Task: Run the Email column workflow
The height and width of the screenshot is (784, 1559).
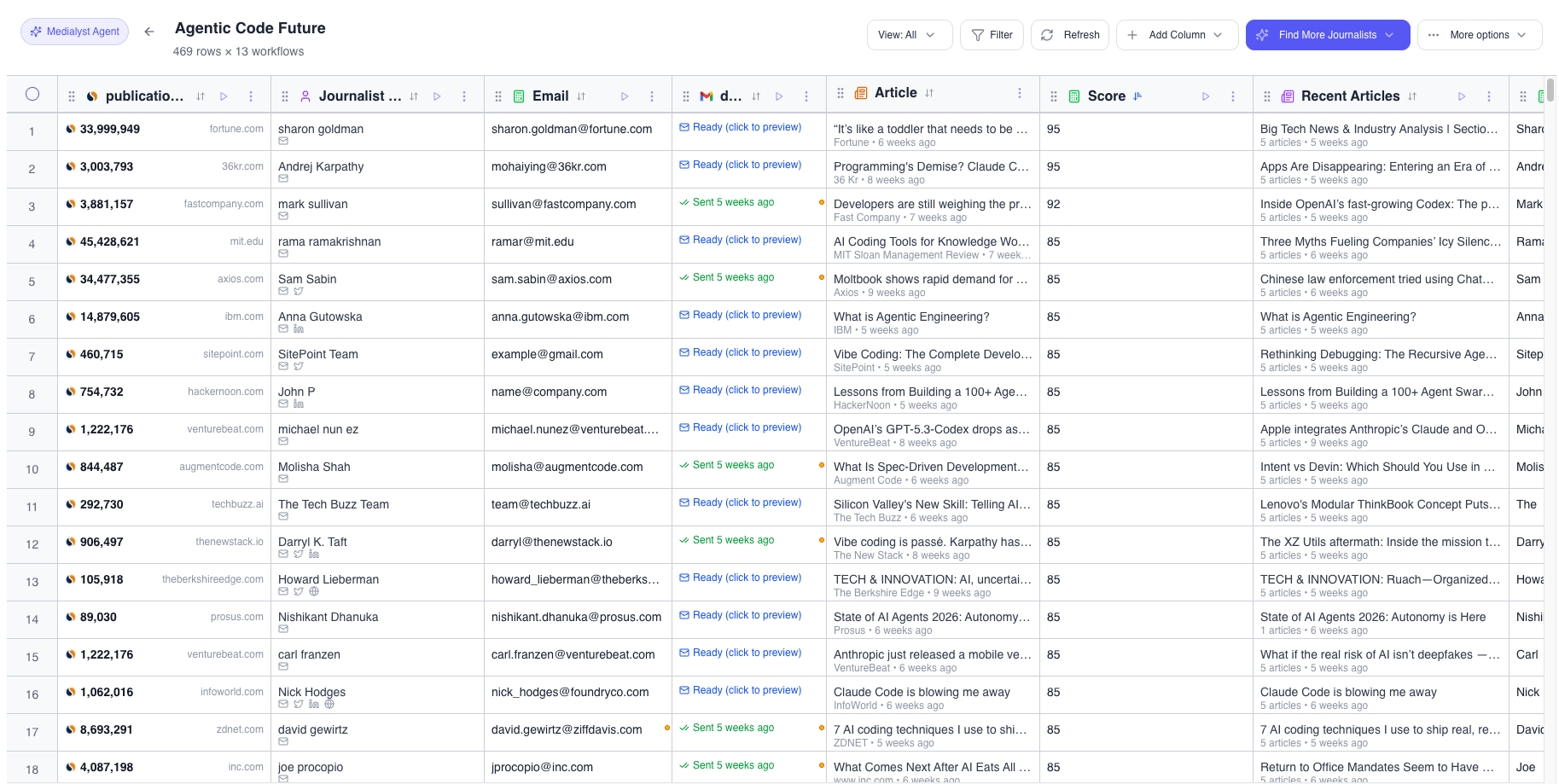Action: [x=625, y=96]
